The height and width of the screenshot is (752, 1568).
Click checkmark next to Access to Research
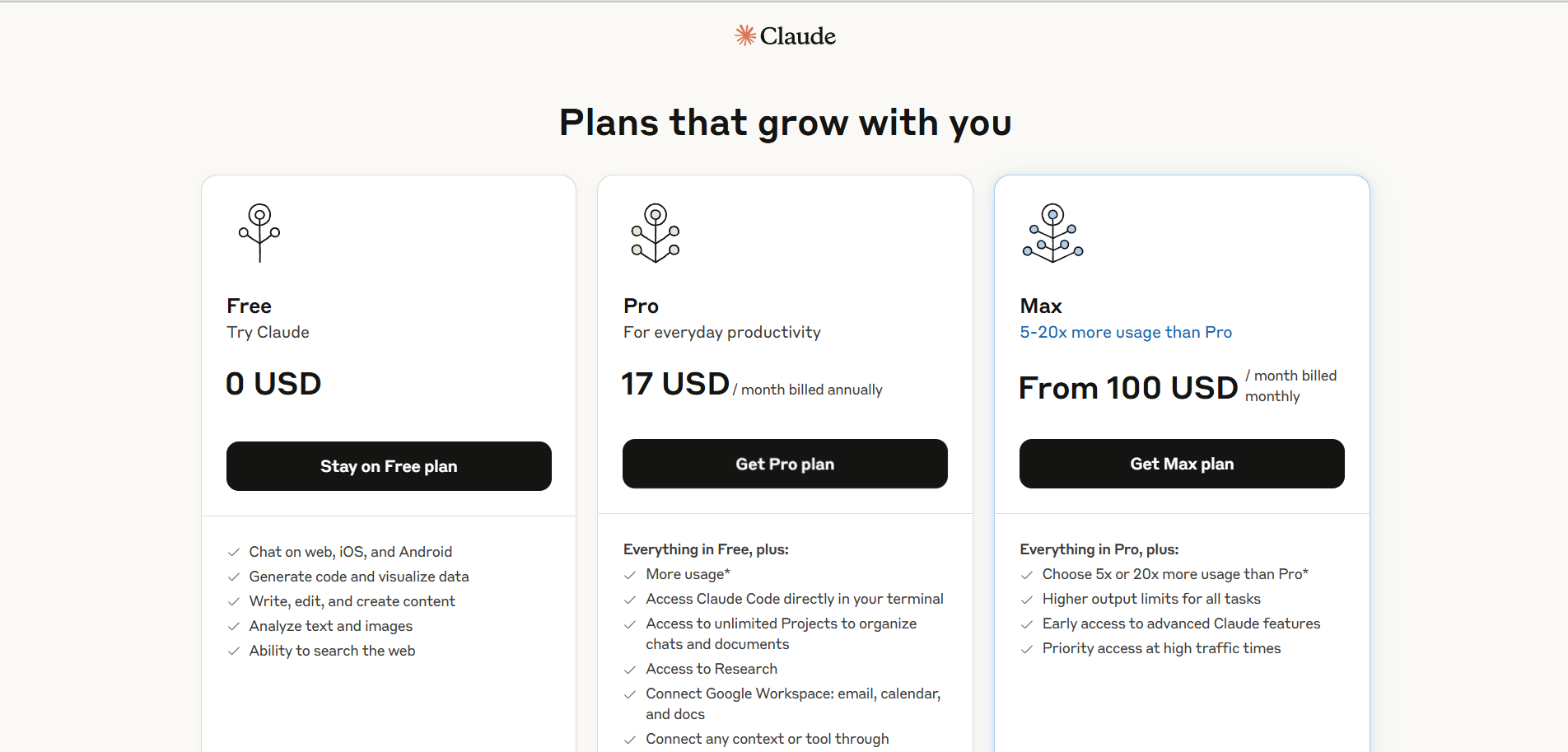click(x=630, y=670)
